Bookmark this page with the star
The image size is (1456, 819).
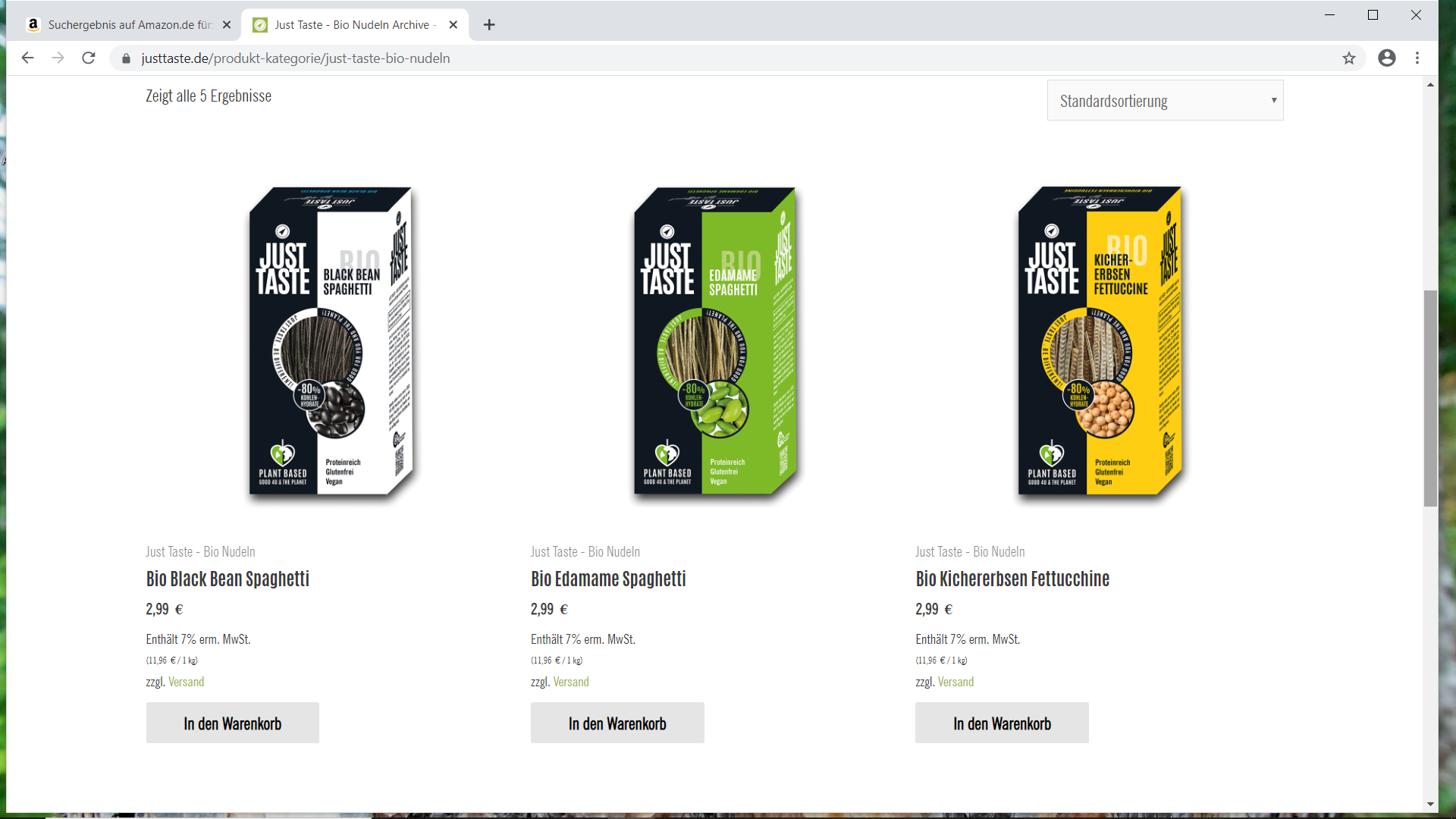[1349, 58]
